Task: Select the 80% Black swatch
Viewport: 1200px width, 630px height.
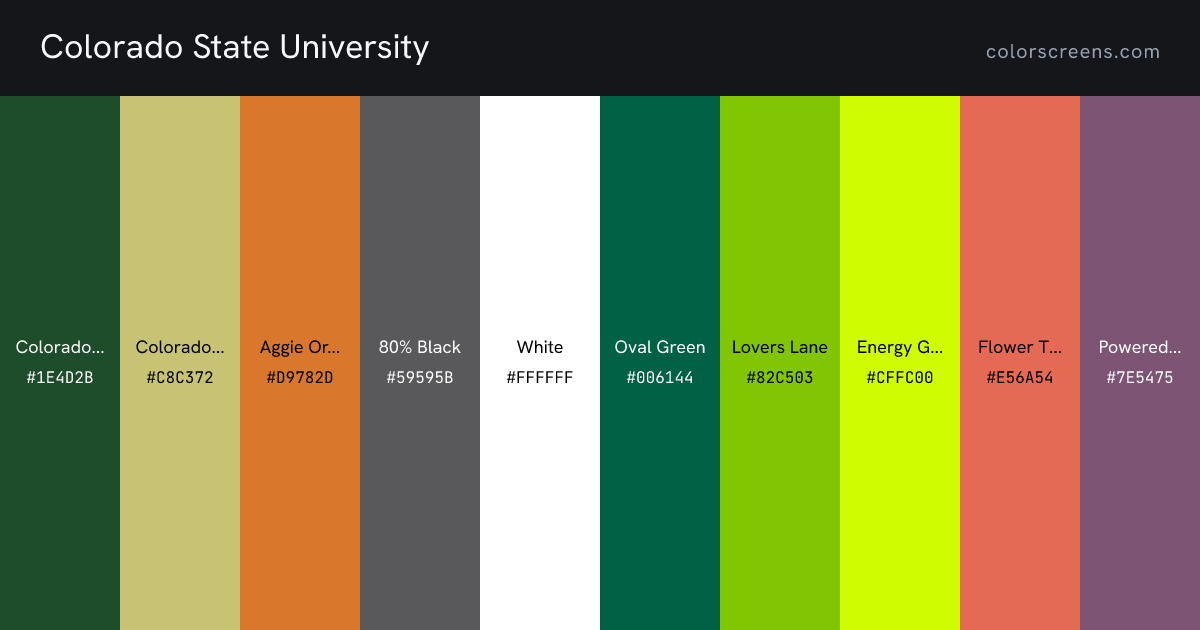Action: (420, 363)
